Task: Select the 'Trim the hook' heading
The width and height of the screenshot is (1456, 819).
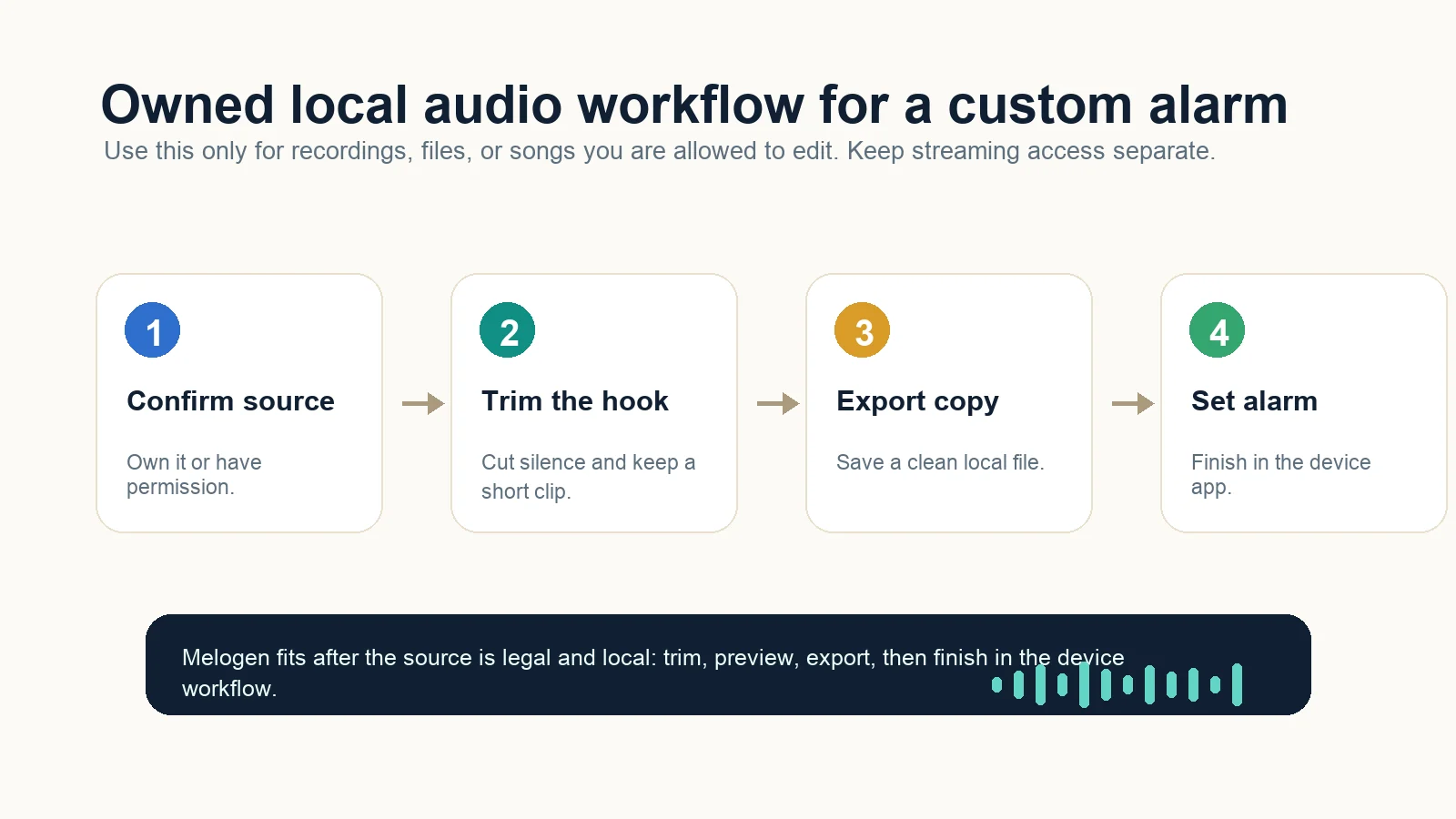Action: coord(574,401)
